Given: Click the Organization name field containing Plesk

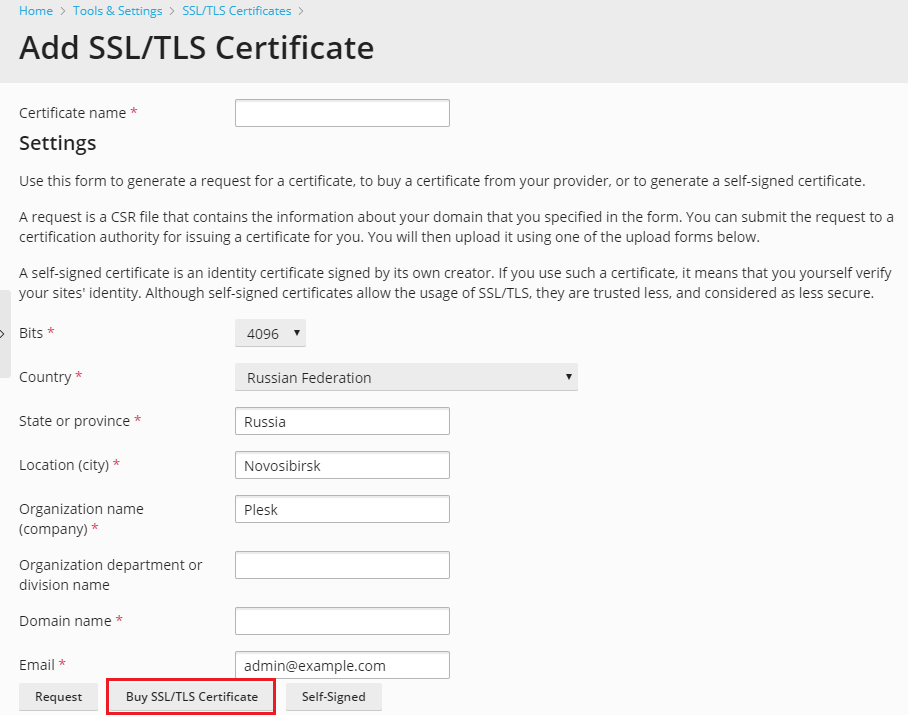Looking at the screenshot, I should pos(342,509).
